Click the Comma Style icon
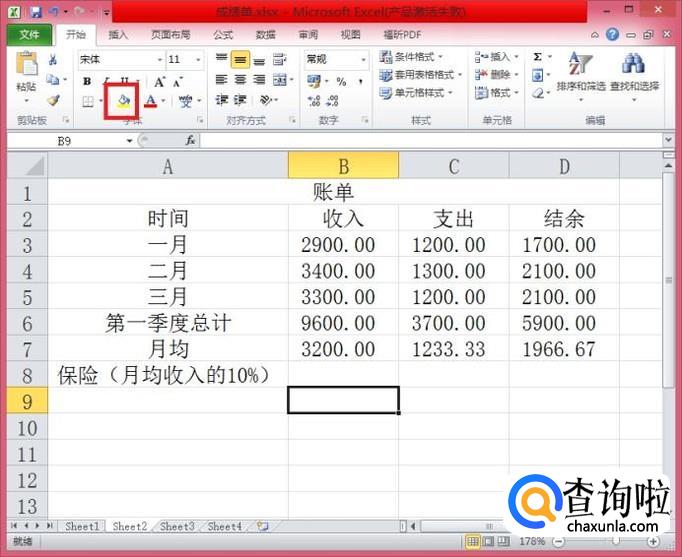Image resolution: width=682 pixels, height=557 pixels. [361, 81]
